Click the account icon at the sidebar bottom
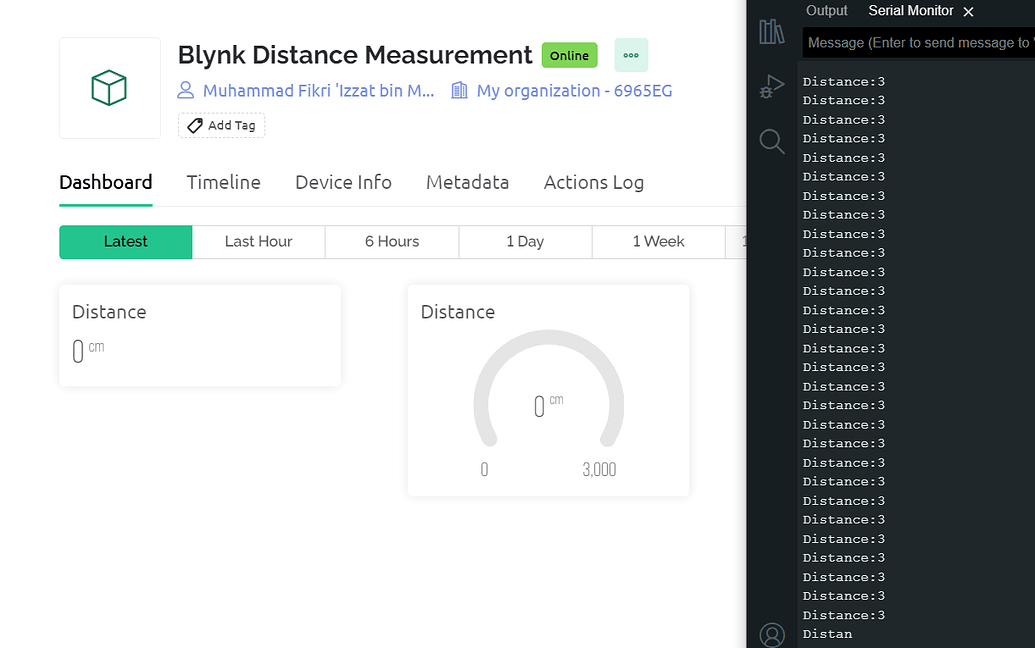The image size is (1035, 648). pos(771,634)
